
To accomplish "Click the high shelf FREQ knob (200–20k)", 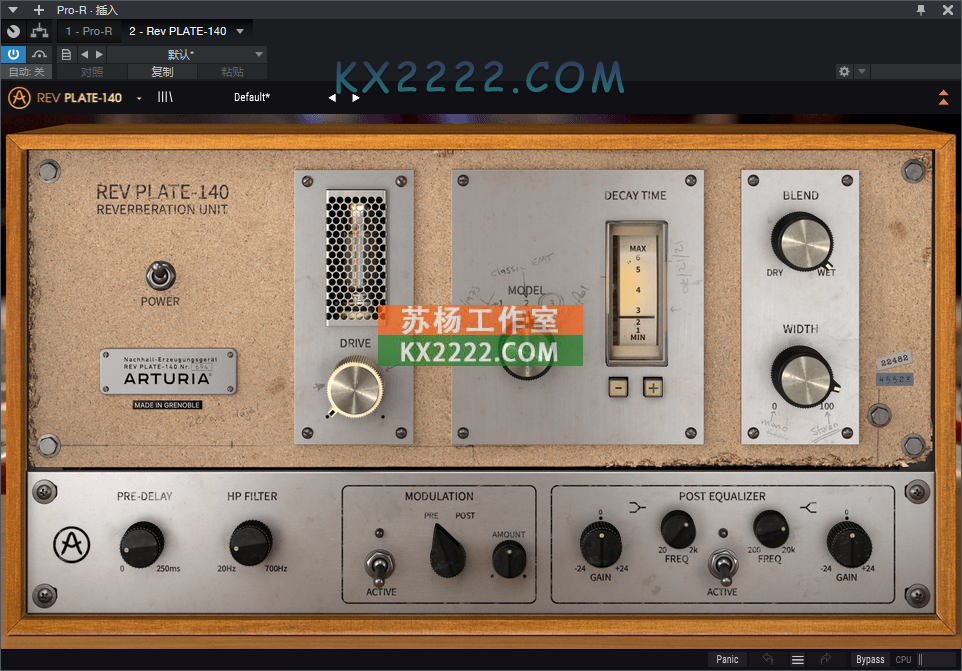I will pos(771,529).
